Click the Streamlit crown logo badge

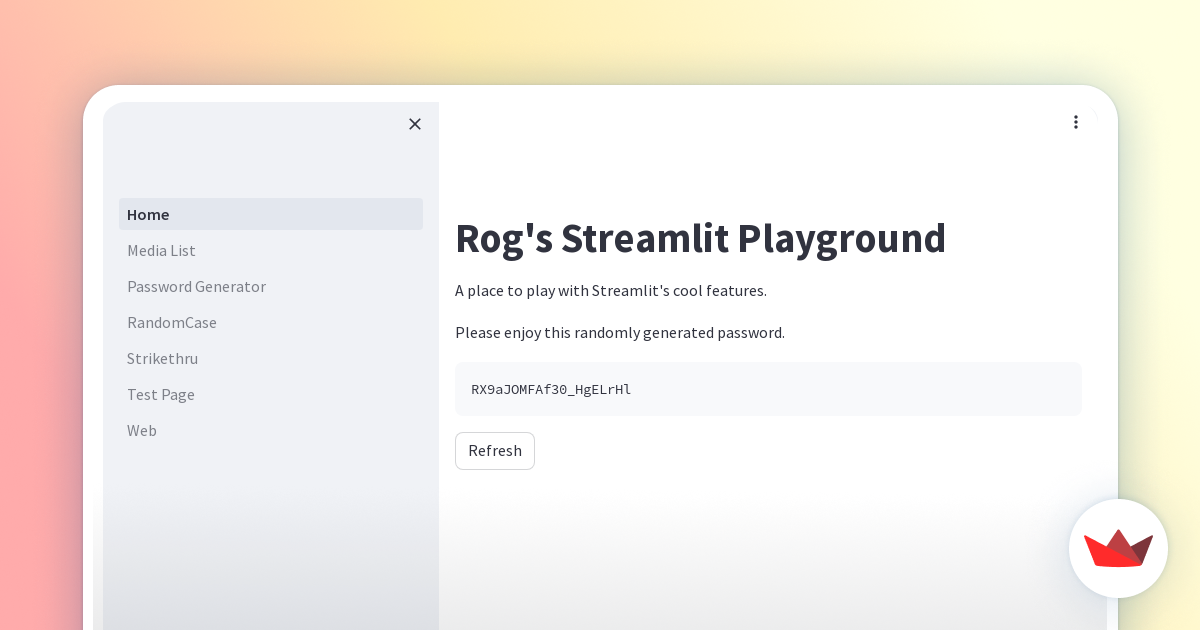pyautogui.click(x=1118, y=548)
